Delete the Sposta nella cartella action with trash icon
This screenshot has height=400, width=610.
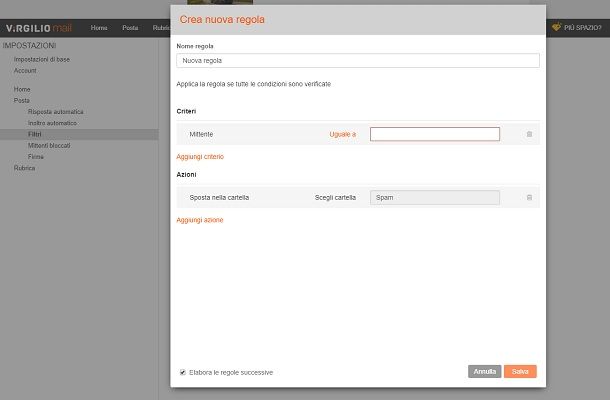point(529,197)
